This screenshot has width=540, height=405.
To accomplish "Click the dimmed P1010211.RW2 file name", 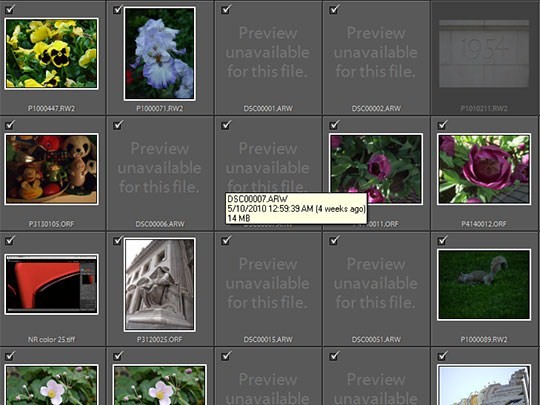I will pos(484,108).
